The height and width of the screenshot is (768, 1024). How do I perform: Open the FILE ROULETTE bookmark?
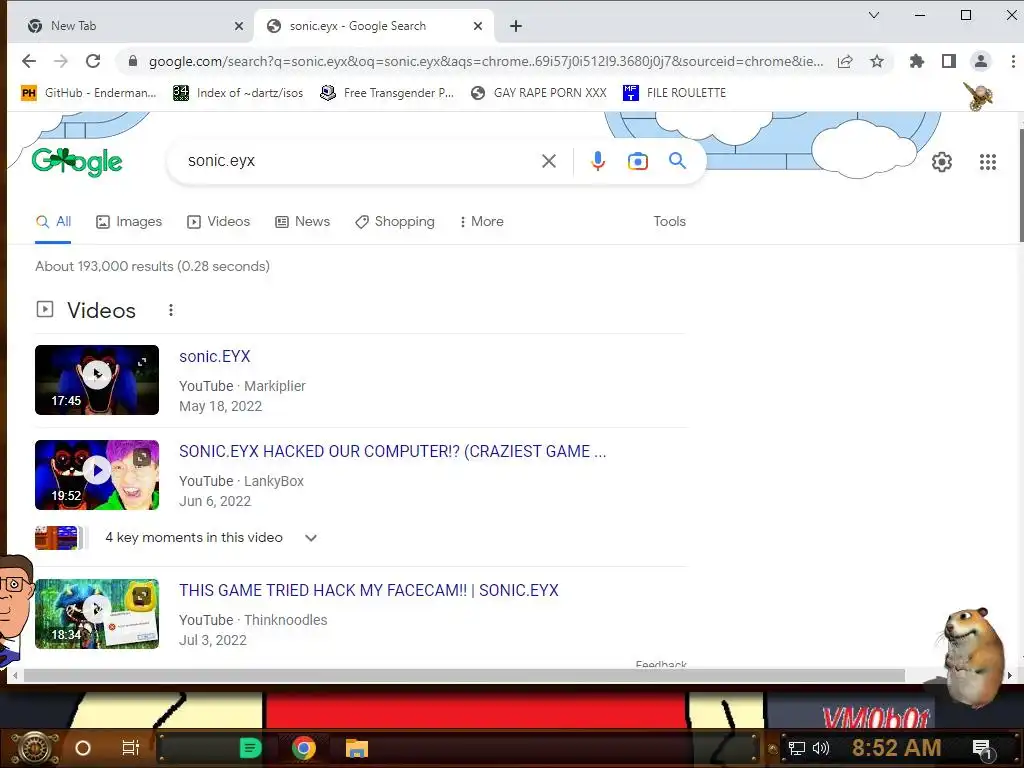click(675, 93)
